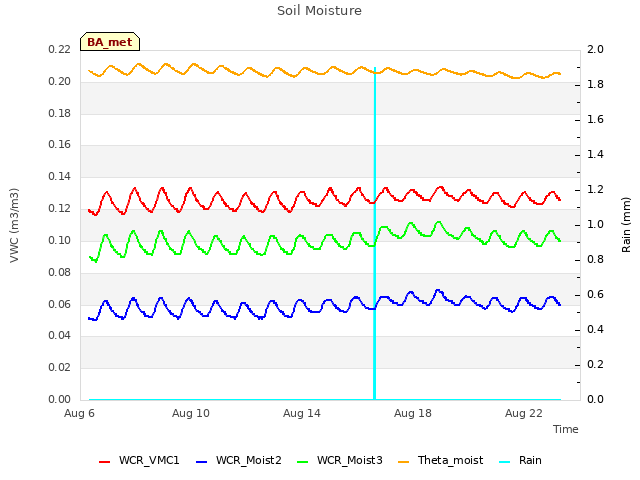Toggle the WCR_Moist3 legend entry
The height and width of the screenshot is (480, 640).
pyautogui.click(x=339, y=460)
